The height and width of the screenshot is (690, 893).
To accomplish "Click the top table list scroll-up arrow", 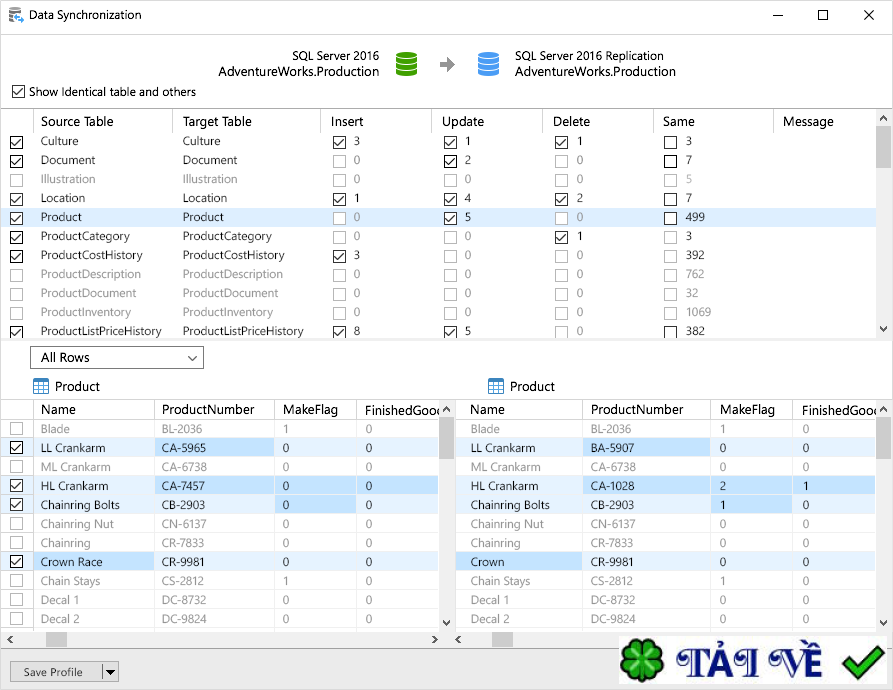I will tap(883, 118).
